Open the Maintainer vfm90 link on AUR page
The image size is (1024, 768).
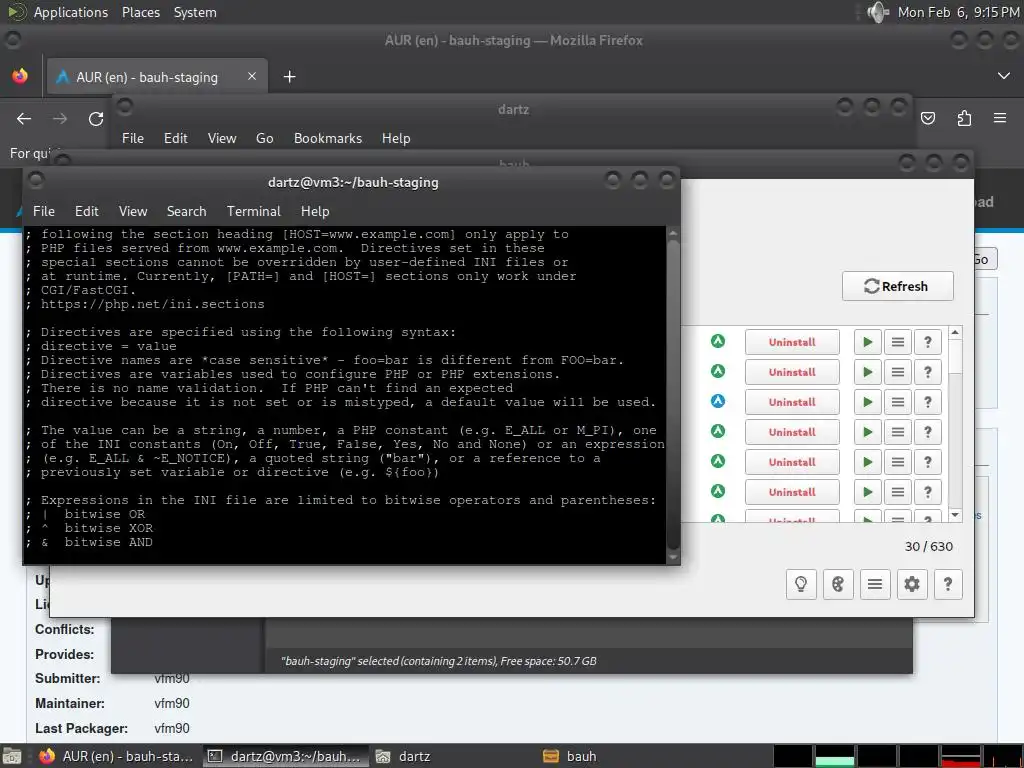(x=172, y=703)
